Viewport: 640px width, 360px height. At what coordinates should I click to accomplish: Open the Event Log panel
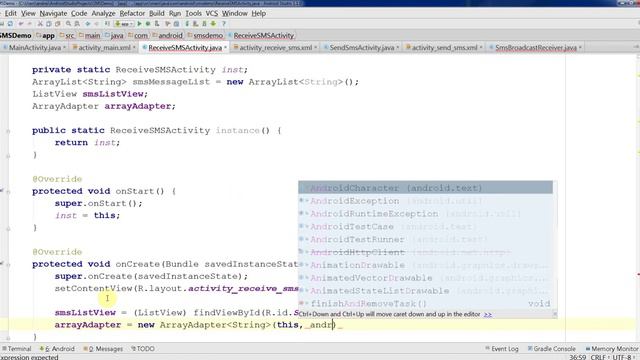click(502, 349)
